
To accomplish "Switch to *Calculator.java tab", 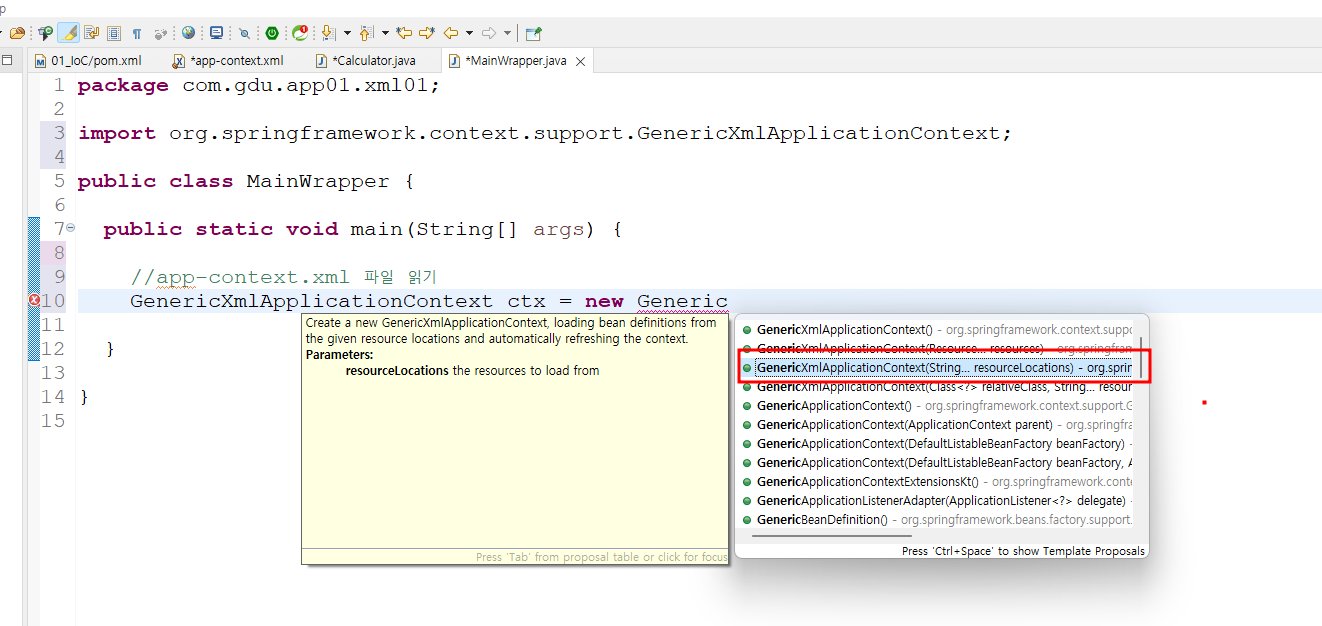I will click(365, 60).
